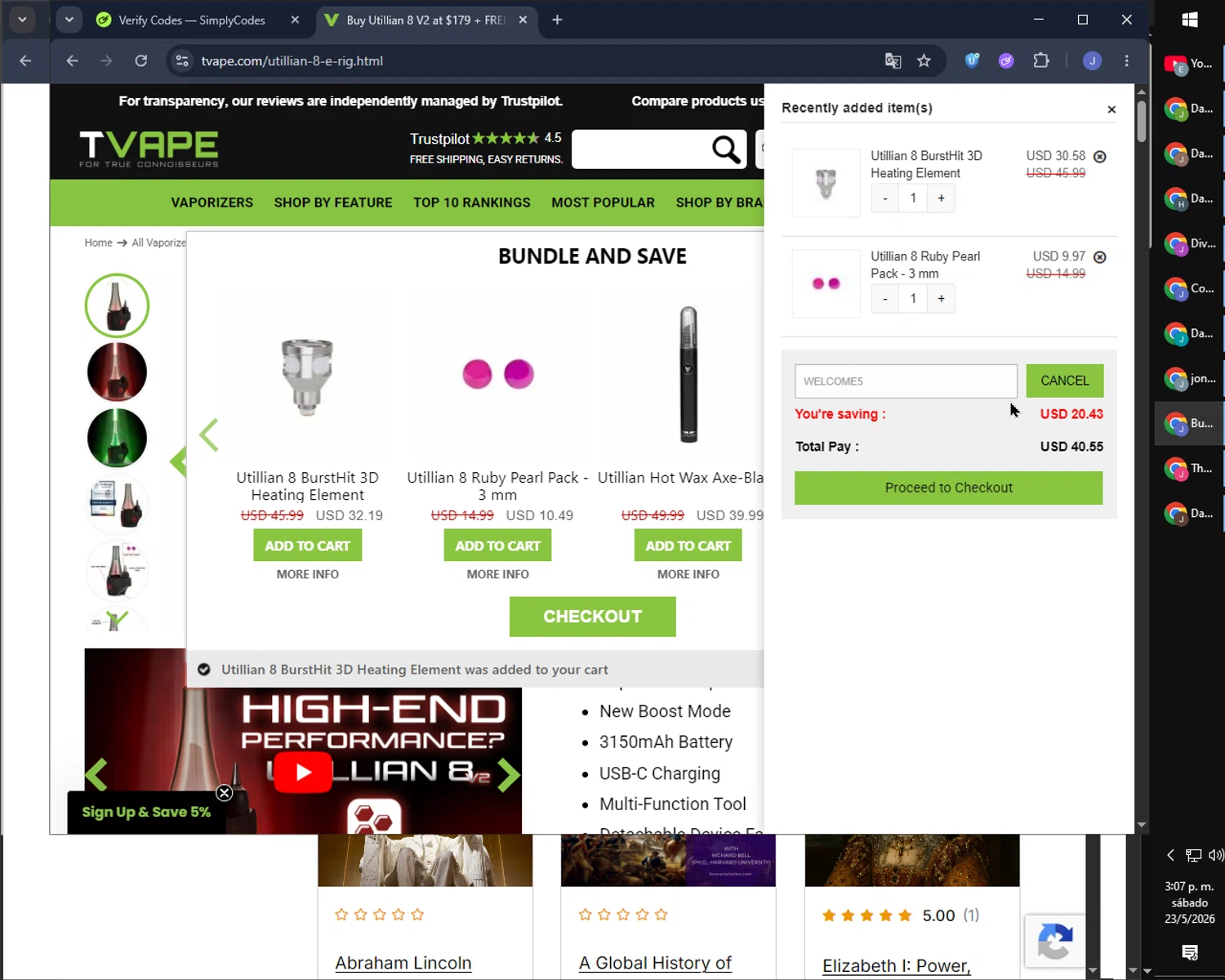The image size is (1225, 980).
Task: Bookmark this page with star icon
Action: click(924, 60)
